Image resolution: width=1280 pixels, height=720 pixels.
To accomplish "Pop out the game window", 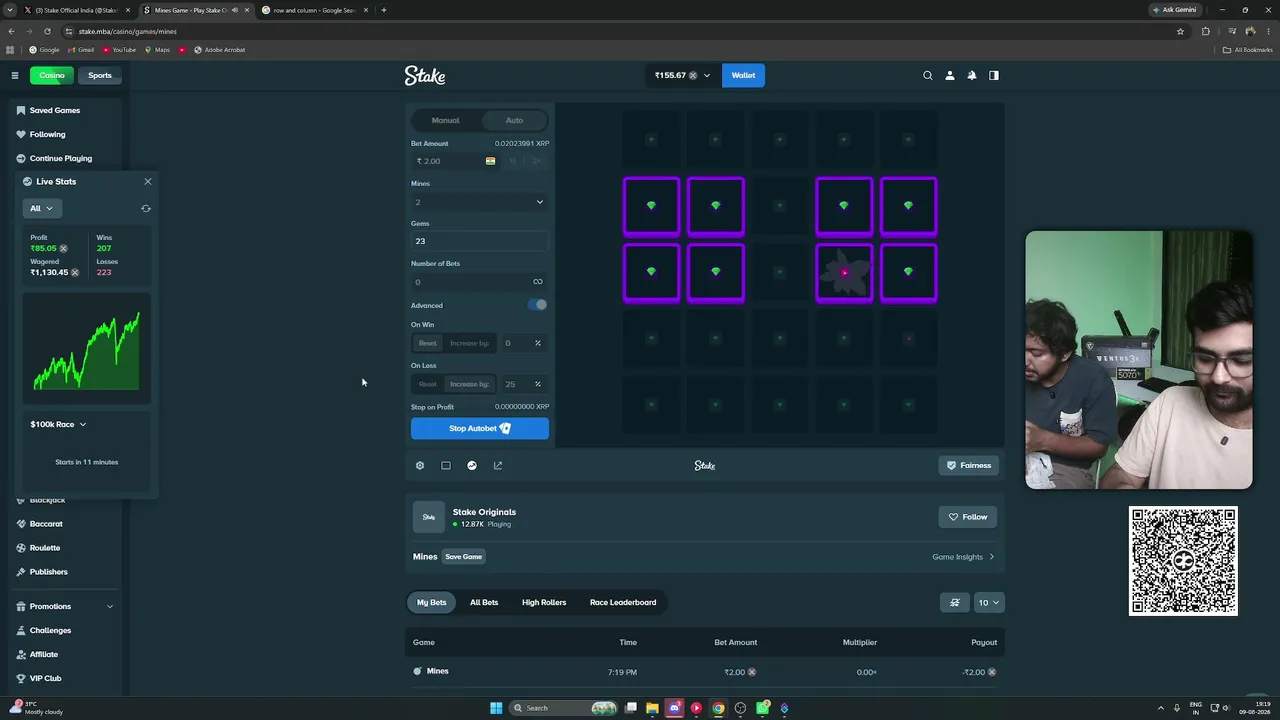I will (498, 465).
